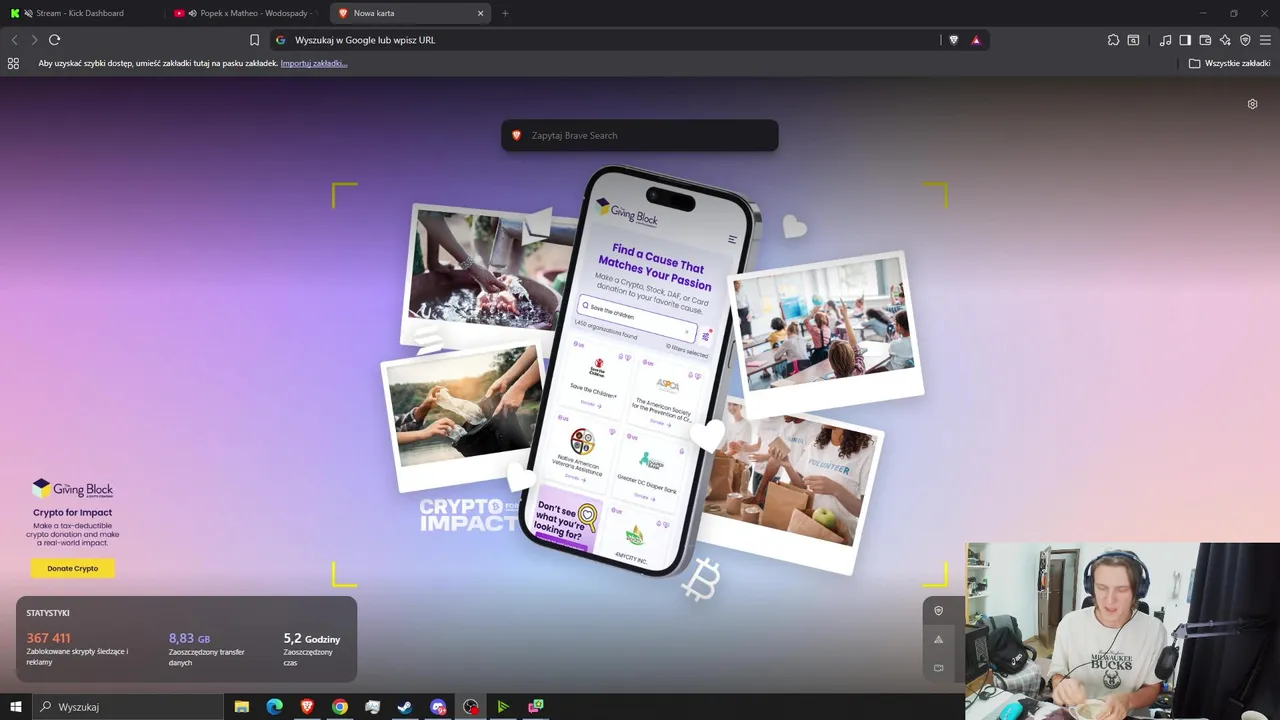Switch to OBS in the taskbar
This screenshot has width=1280, height=720.
click(471, 707)
